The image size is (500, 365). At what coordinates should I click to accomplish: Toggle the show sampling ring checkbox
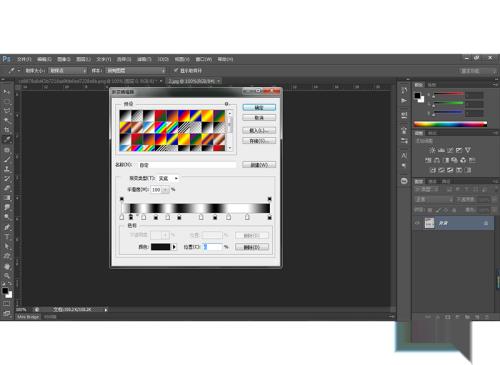tap(176, 70)
